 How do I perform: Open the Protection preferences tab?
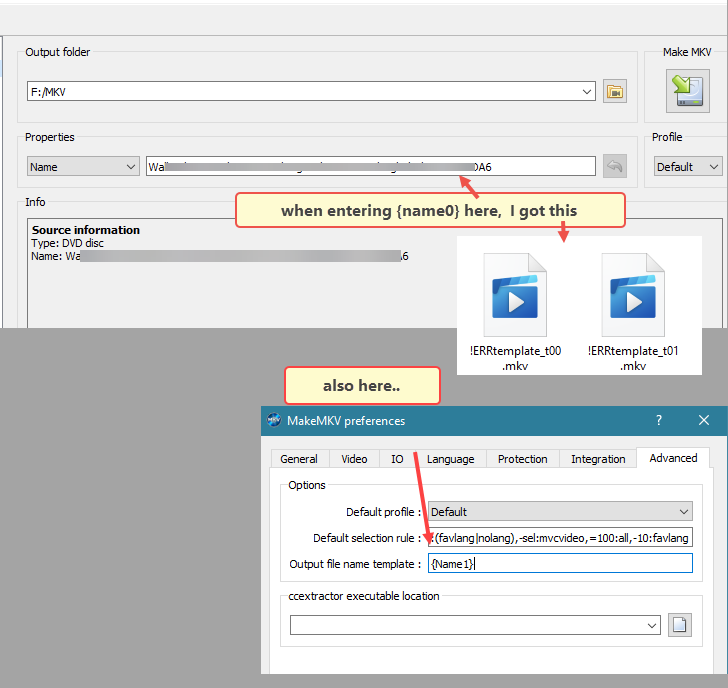pyautogui.click(x=523, y=459)
